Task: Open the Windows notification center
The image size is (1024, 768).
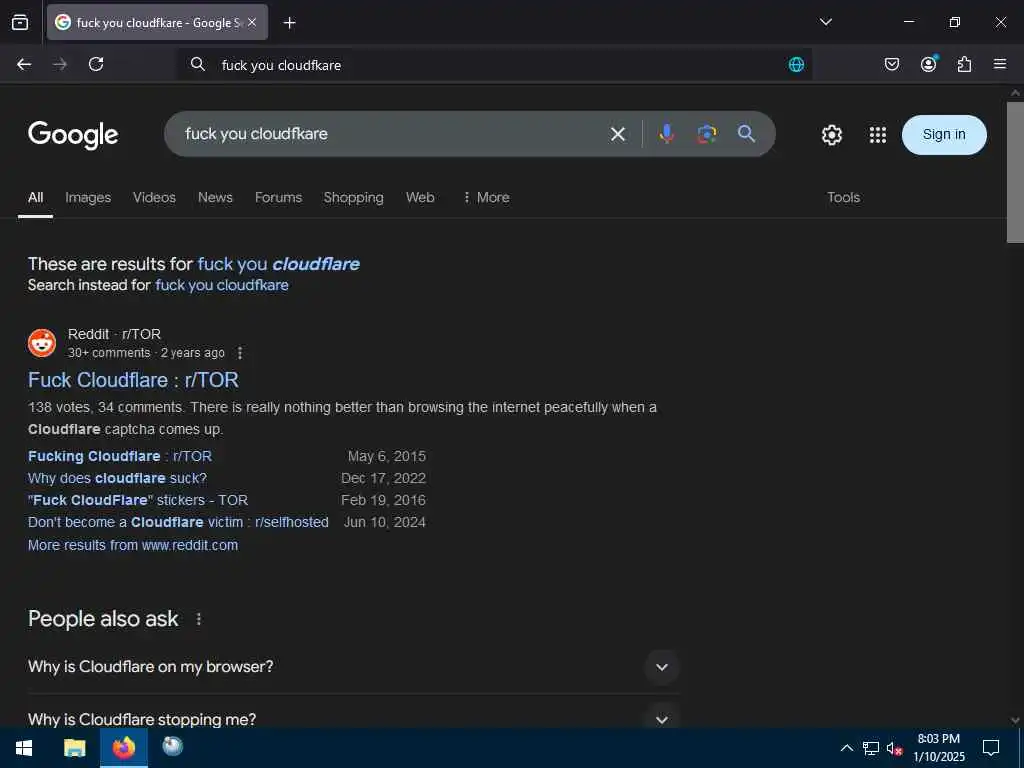Action: (x=991, y=748)
